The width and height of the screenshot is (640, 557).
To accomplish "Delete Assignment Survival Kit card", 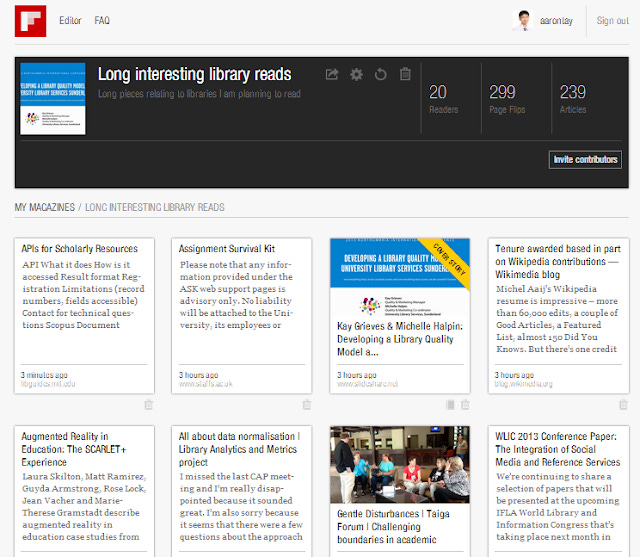I will pyautogui.click(x=307, y=404).
